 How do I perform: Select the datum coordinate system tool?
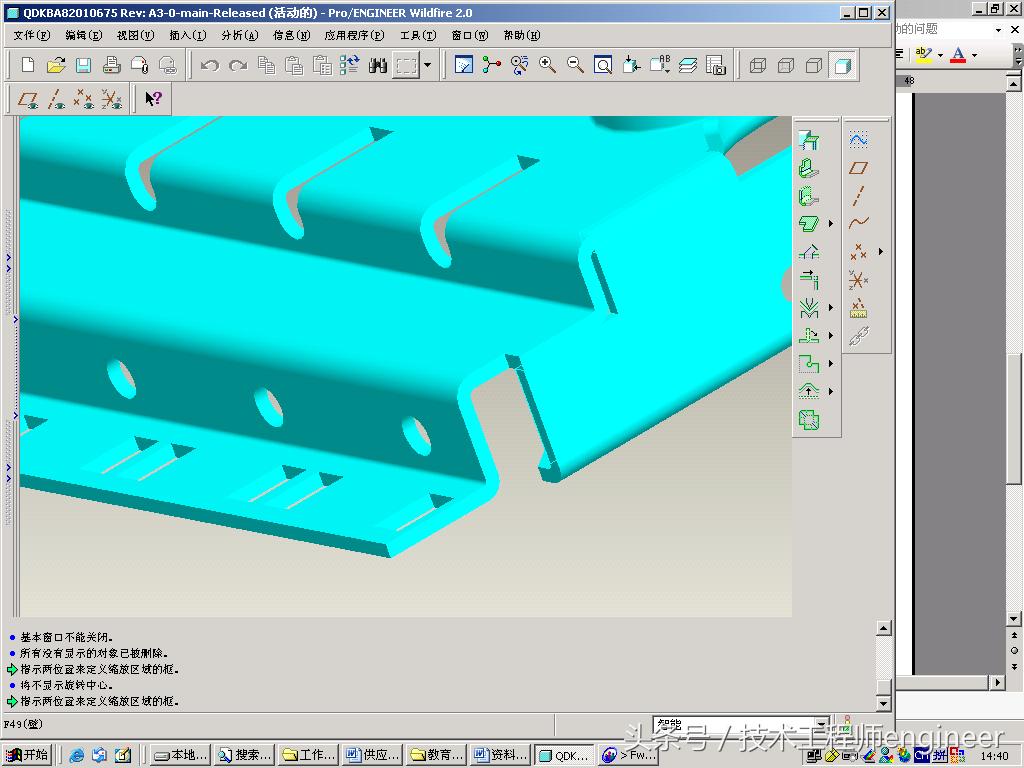pos(858,280)
